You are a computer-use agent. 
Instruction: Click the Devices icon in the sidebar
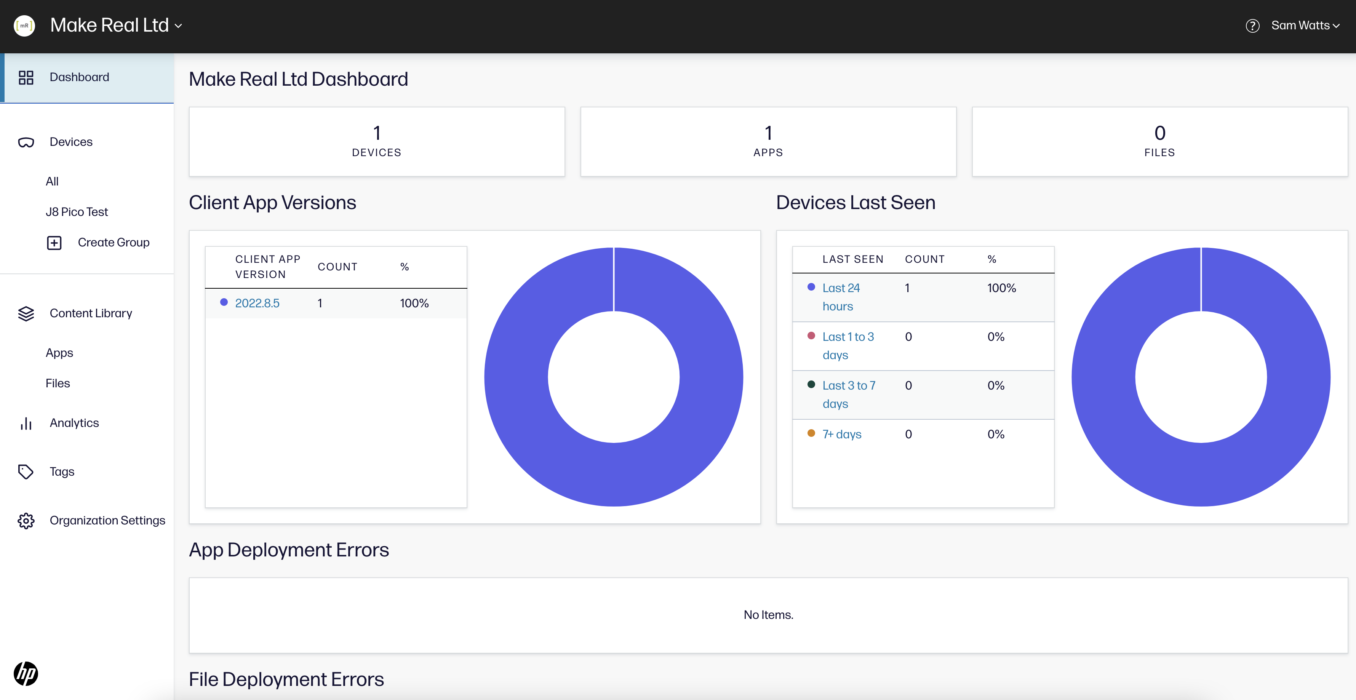(25, 141)
